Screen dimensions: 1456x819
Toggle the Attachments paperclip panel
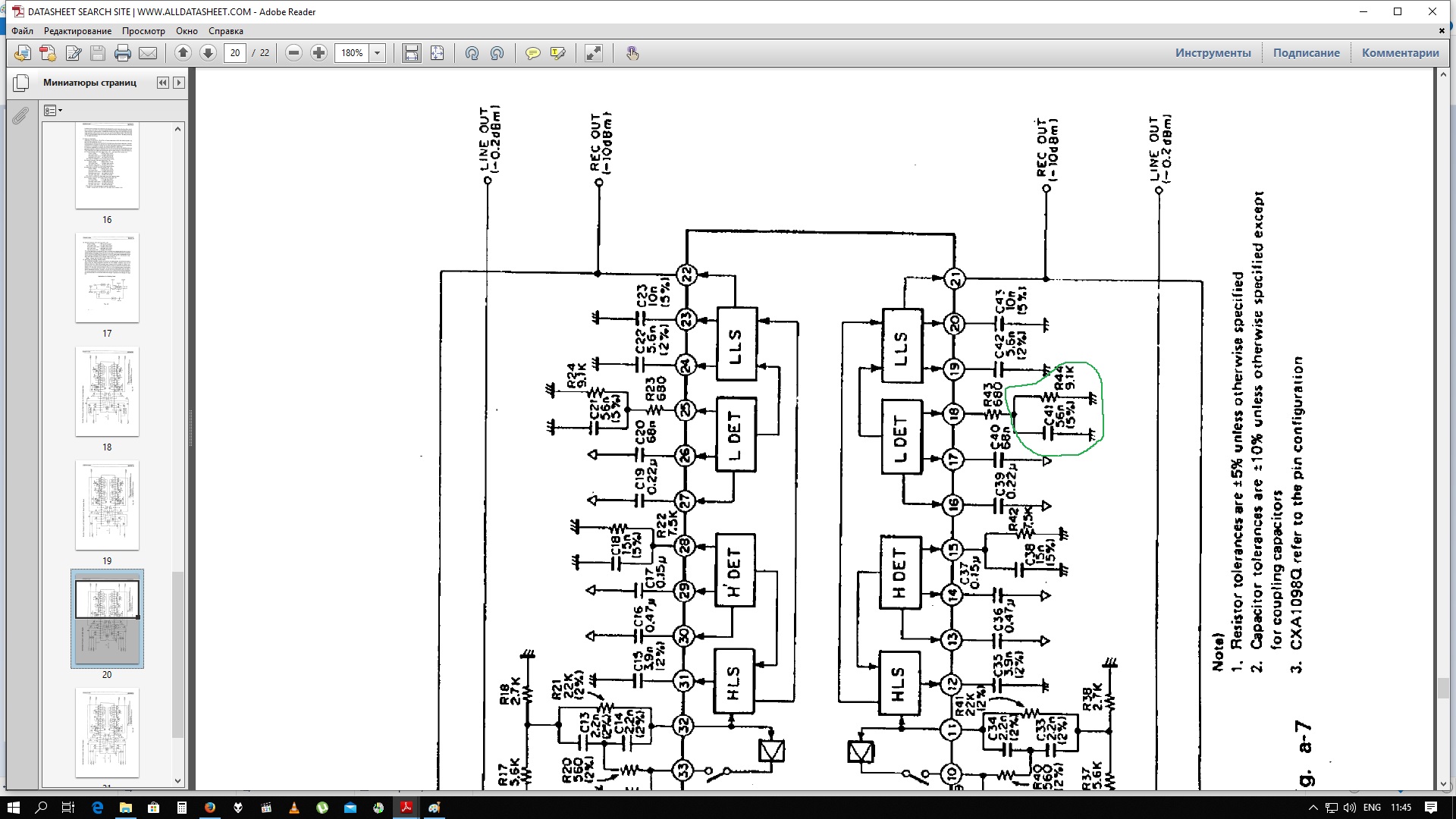pyautogui.click(x=20, y=115)
